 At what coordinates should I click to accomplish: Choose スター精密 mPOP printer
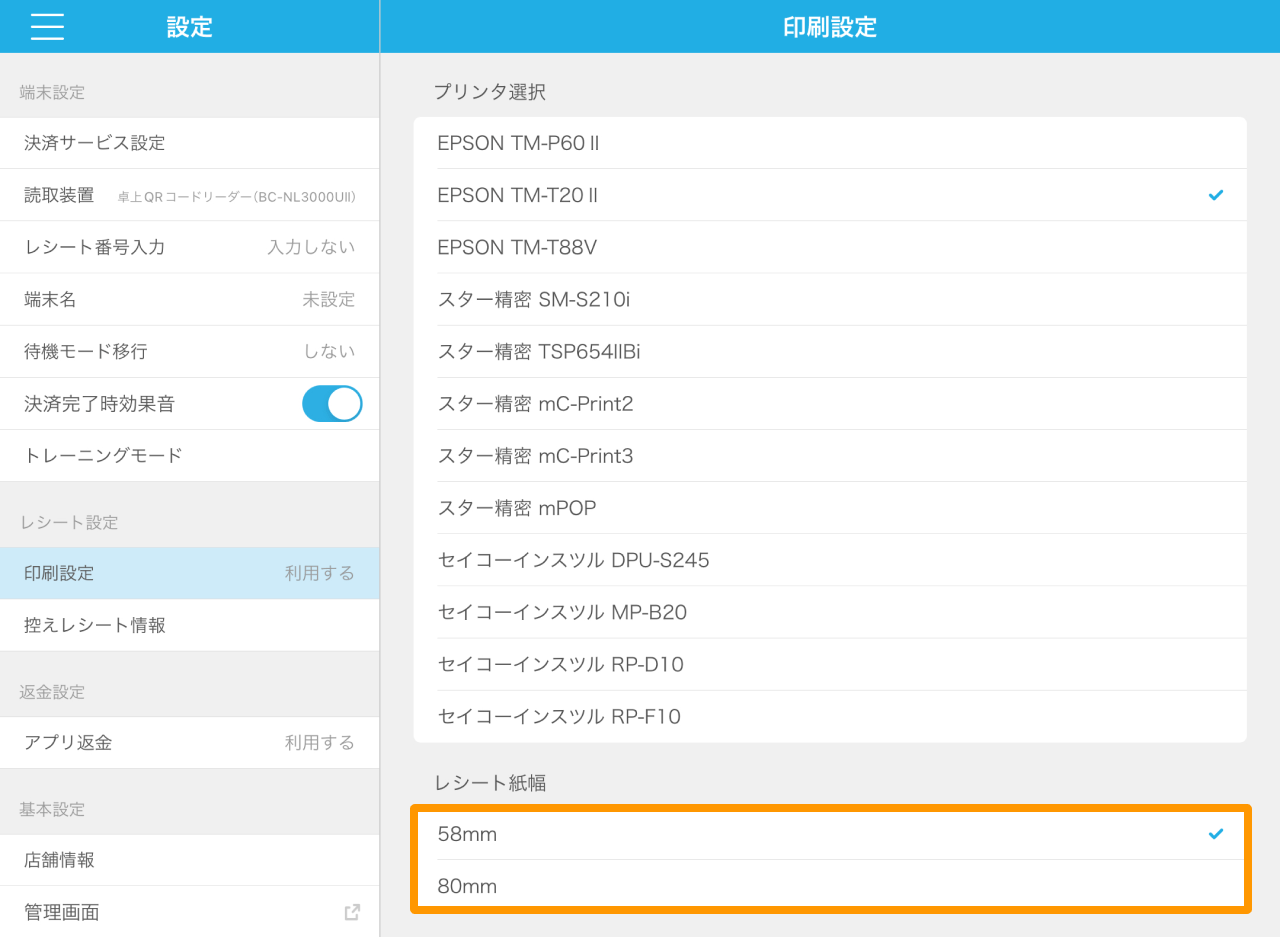point(830,507)
